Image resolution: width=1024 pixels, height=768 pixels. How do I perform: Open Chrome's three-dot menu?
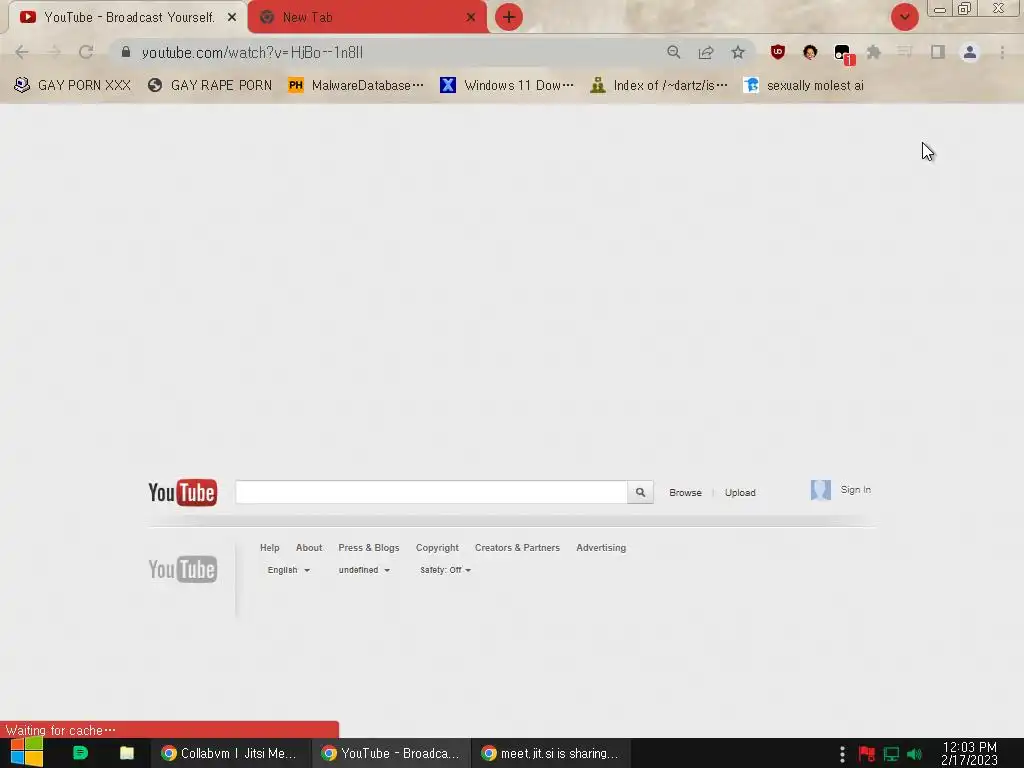point(1002,52)
